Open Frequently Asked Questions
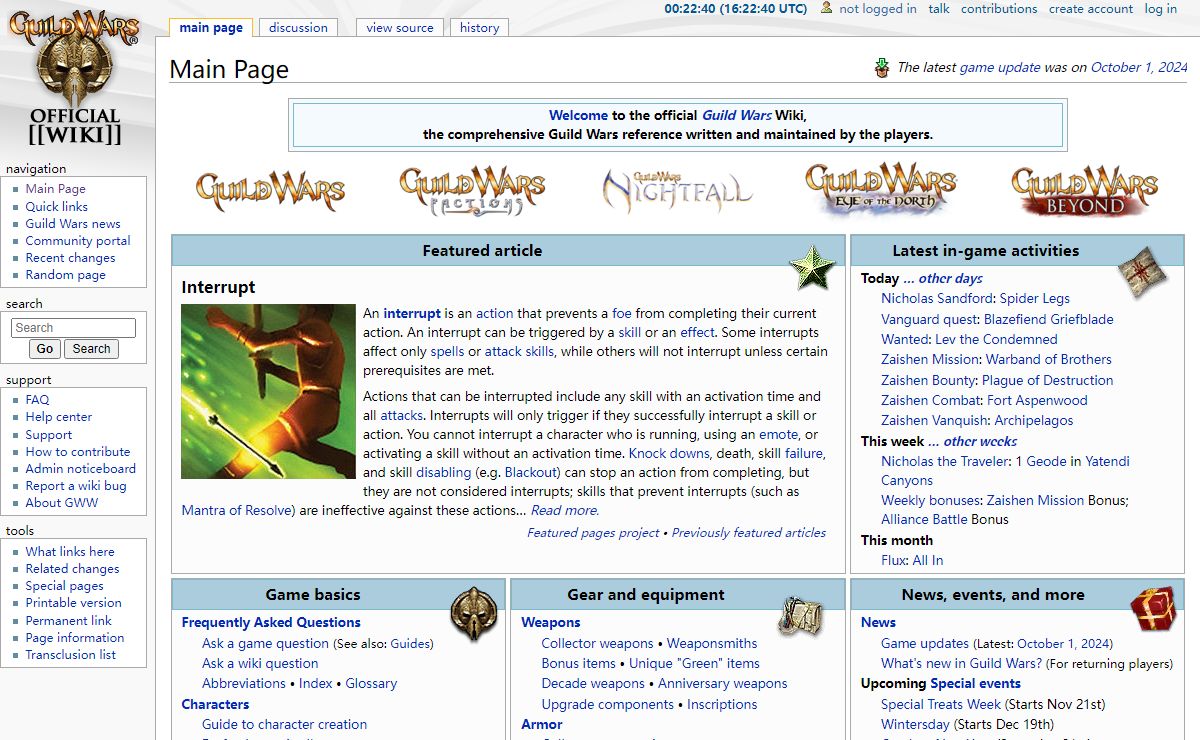The width and height of the screenshot is (1200, 740). tap(271, 622)
